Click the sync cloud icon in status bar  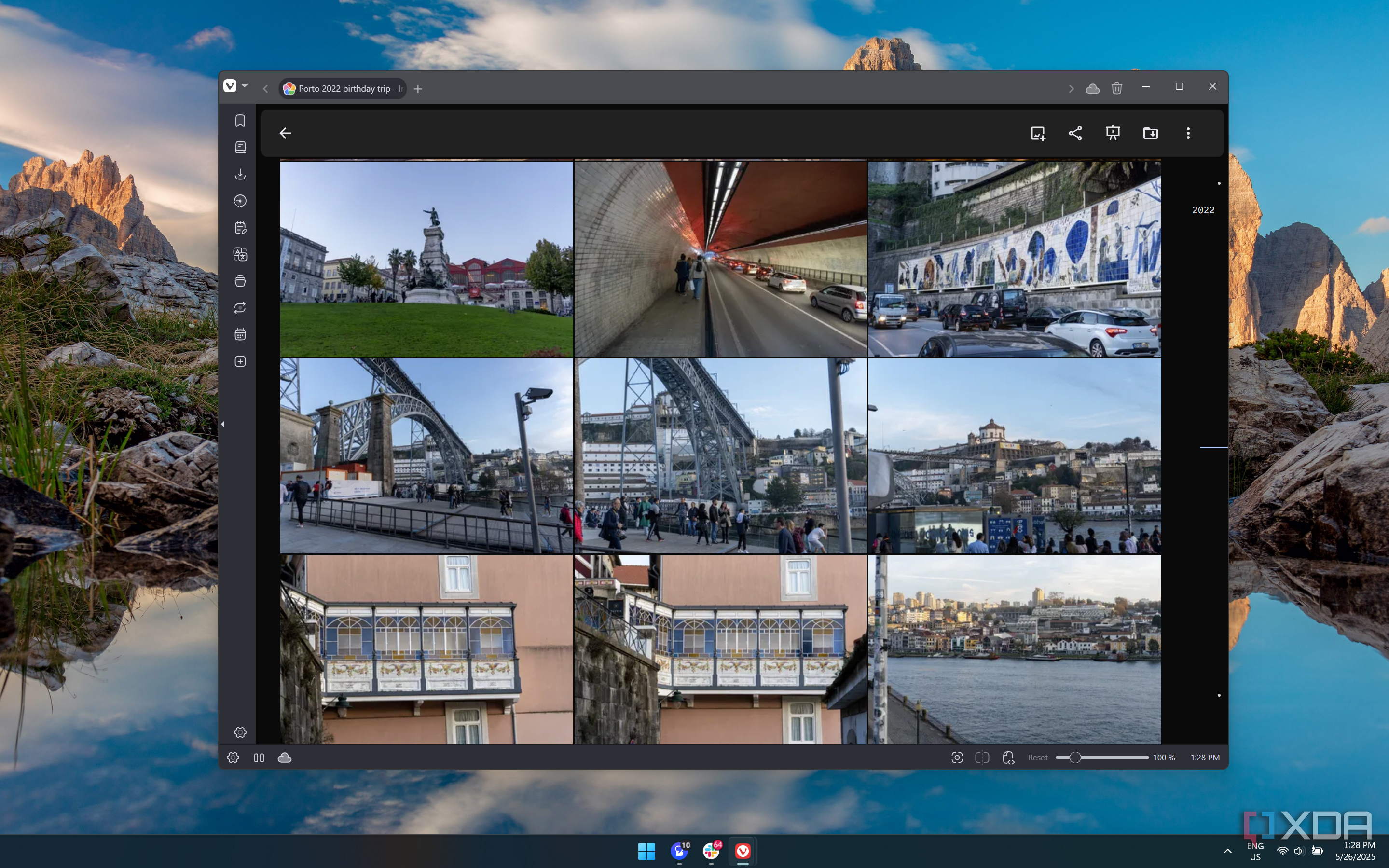tap(285, 758)
